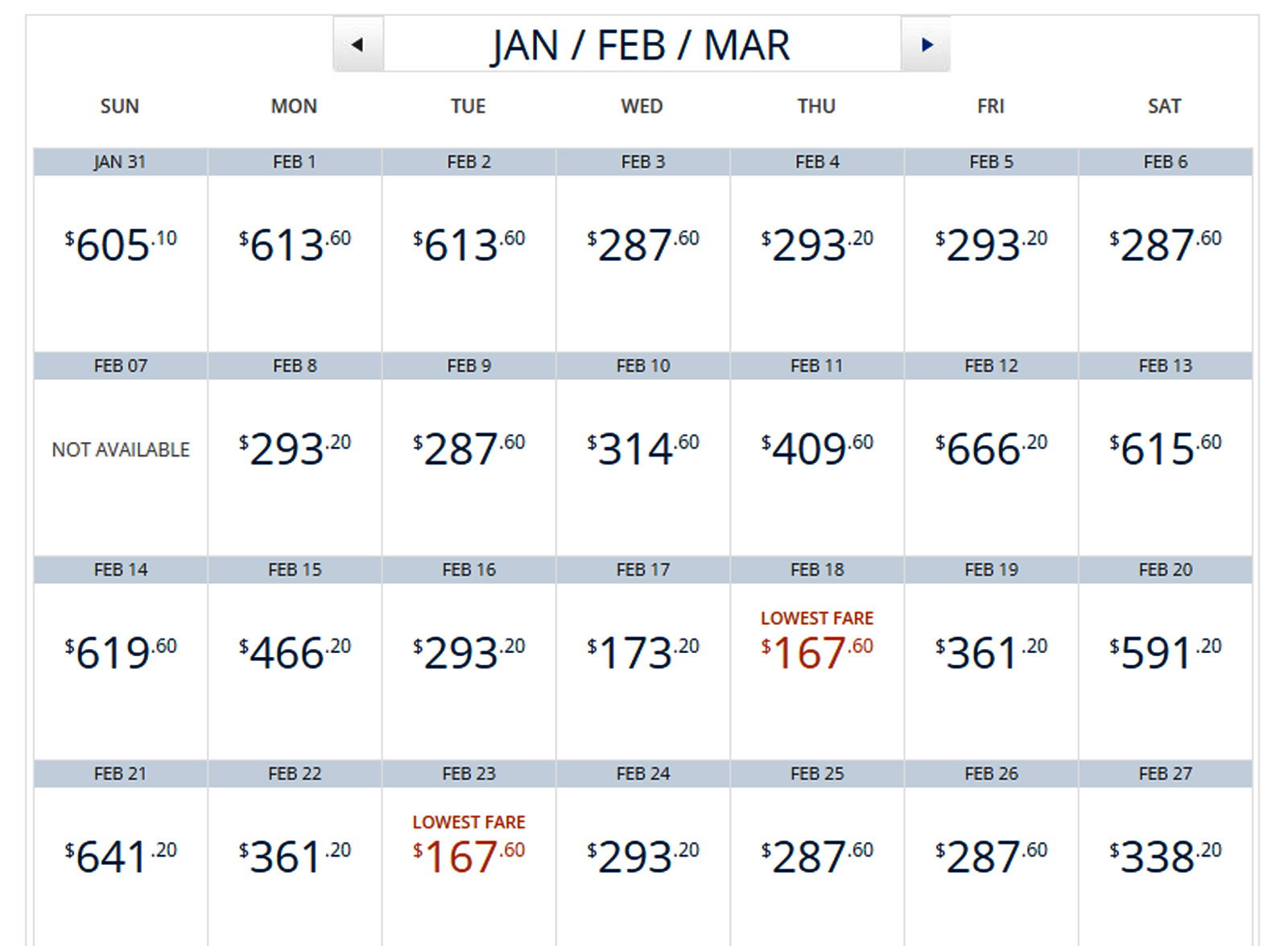Select the lowest fare on FEB 18

(x=815, y=644)
